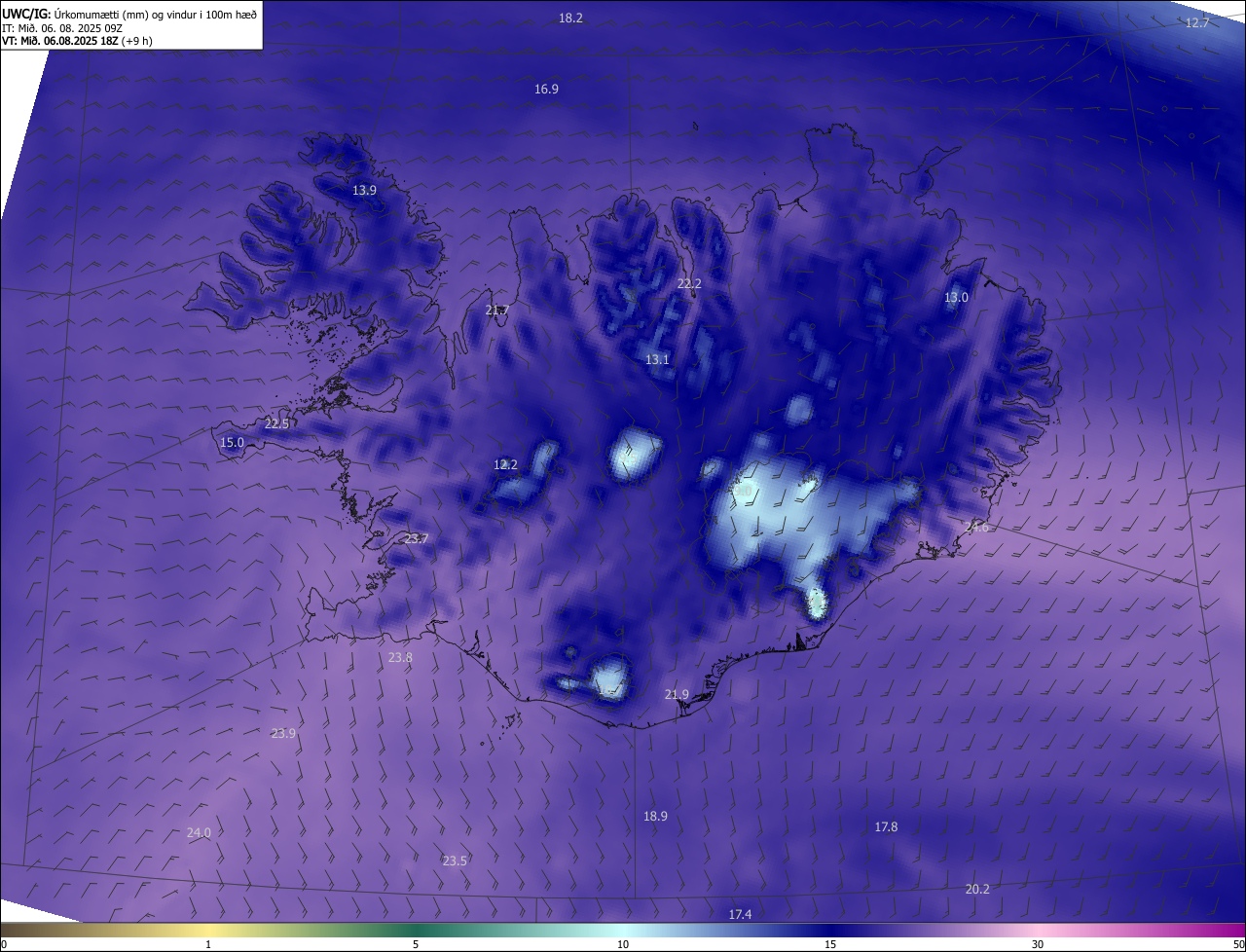
Task: Click the 23.5 value label
Action: [455, 861]
